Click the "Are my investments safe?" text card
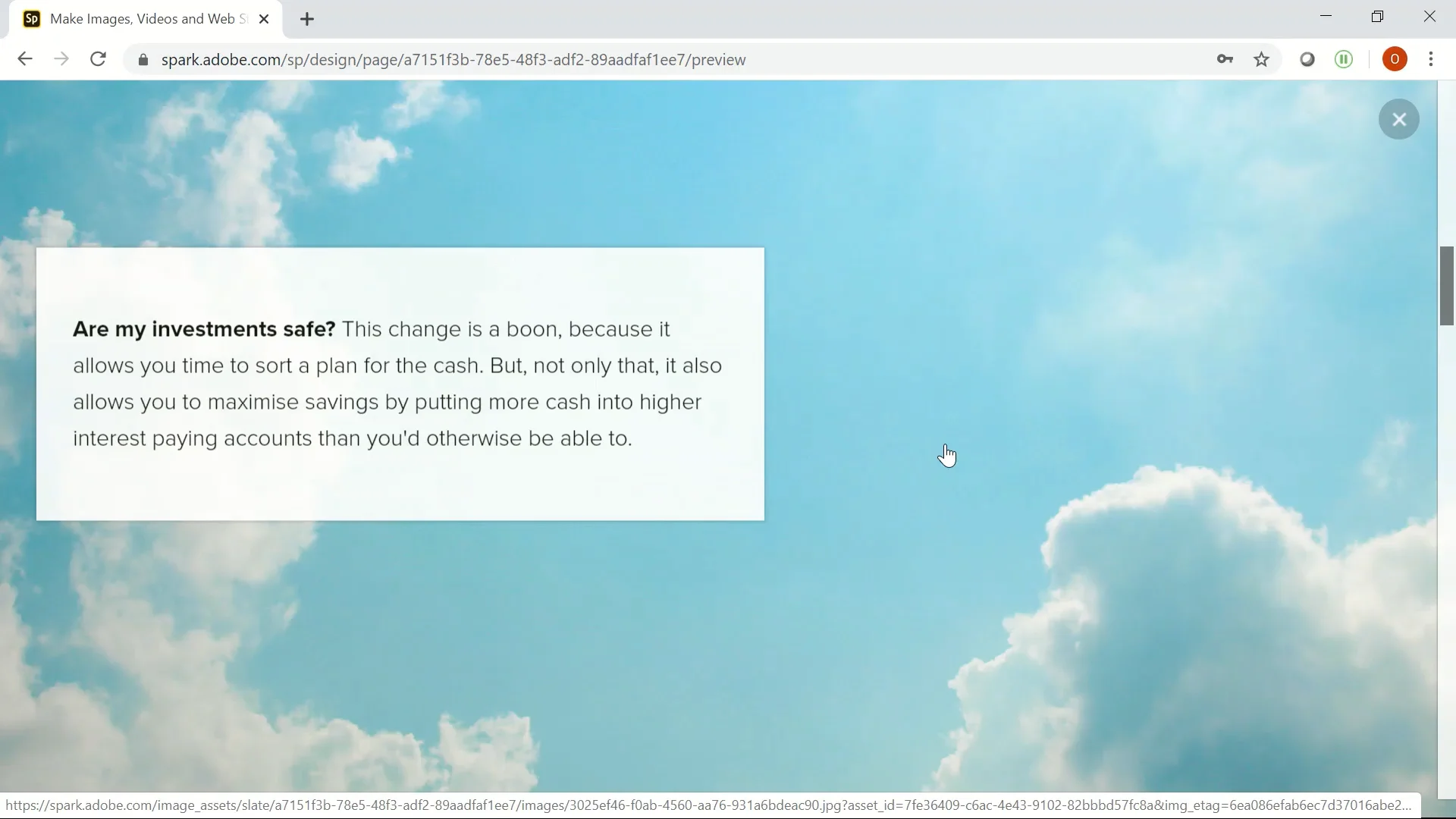1456x819 pixels. (400, 384)
